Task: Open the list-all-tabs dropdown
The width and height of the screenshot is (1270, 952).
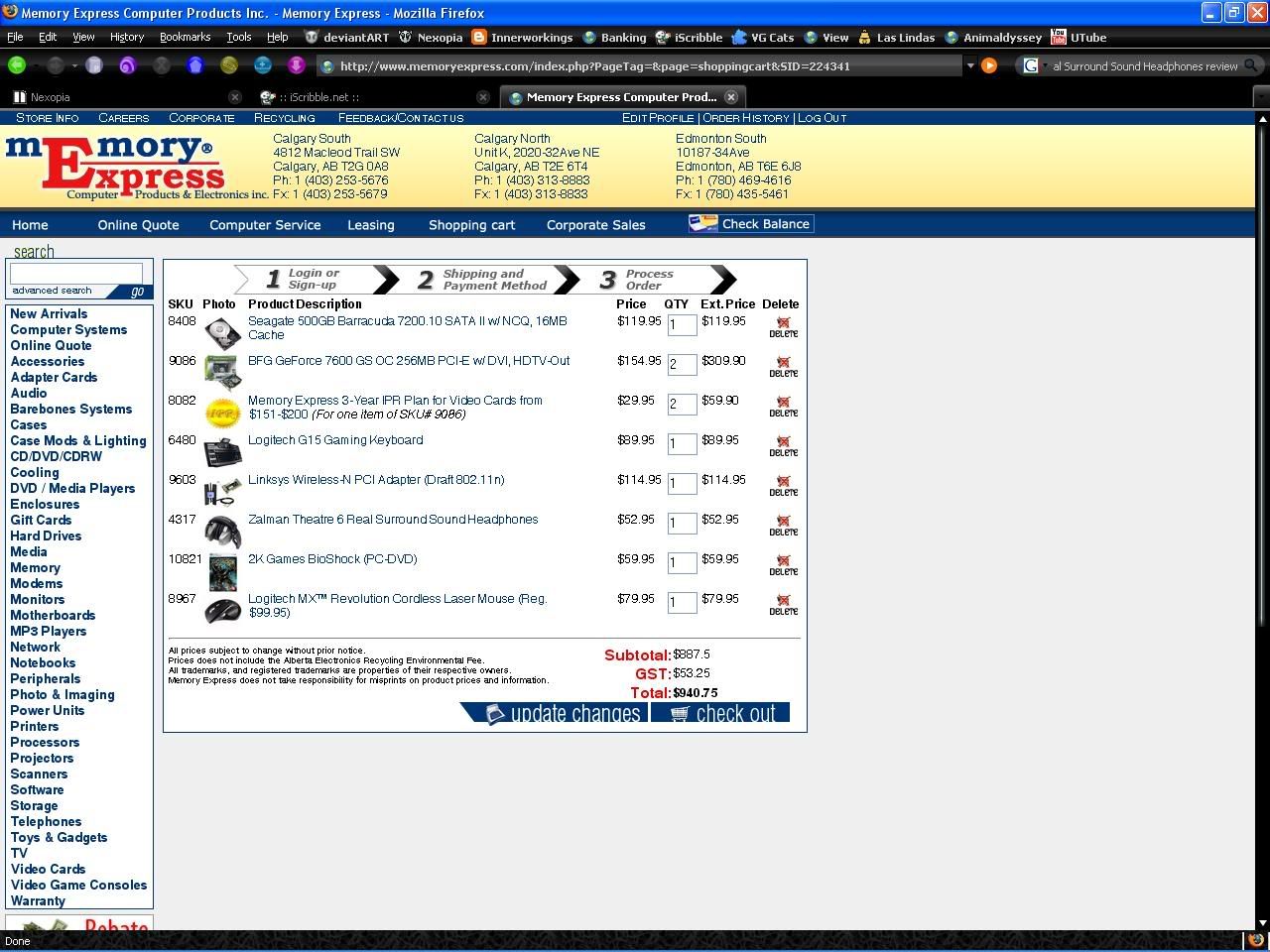Action: pyautogui.click(x=1261, y=97)
